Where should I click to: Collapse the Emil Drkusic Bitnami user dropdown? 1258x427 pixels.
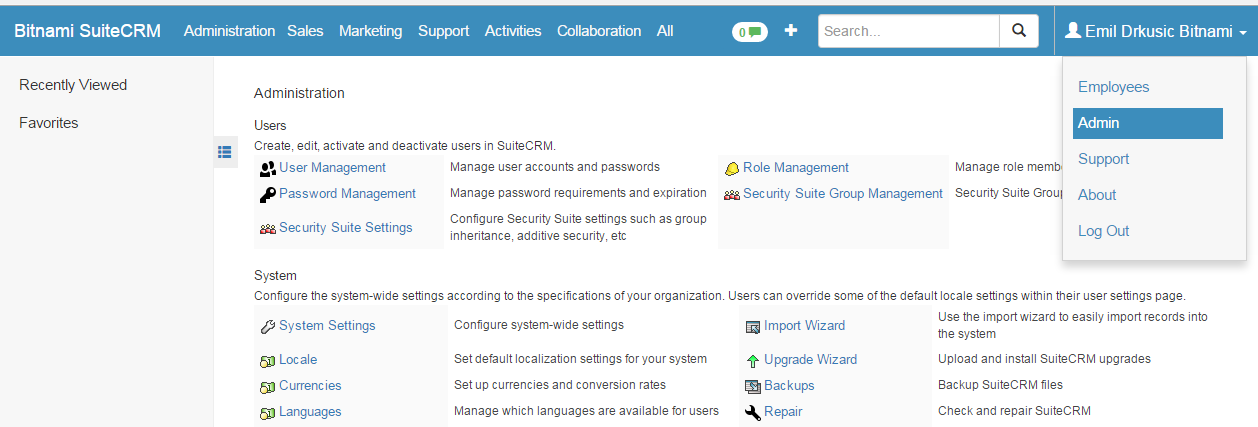1156,31
